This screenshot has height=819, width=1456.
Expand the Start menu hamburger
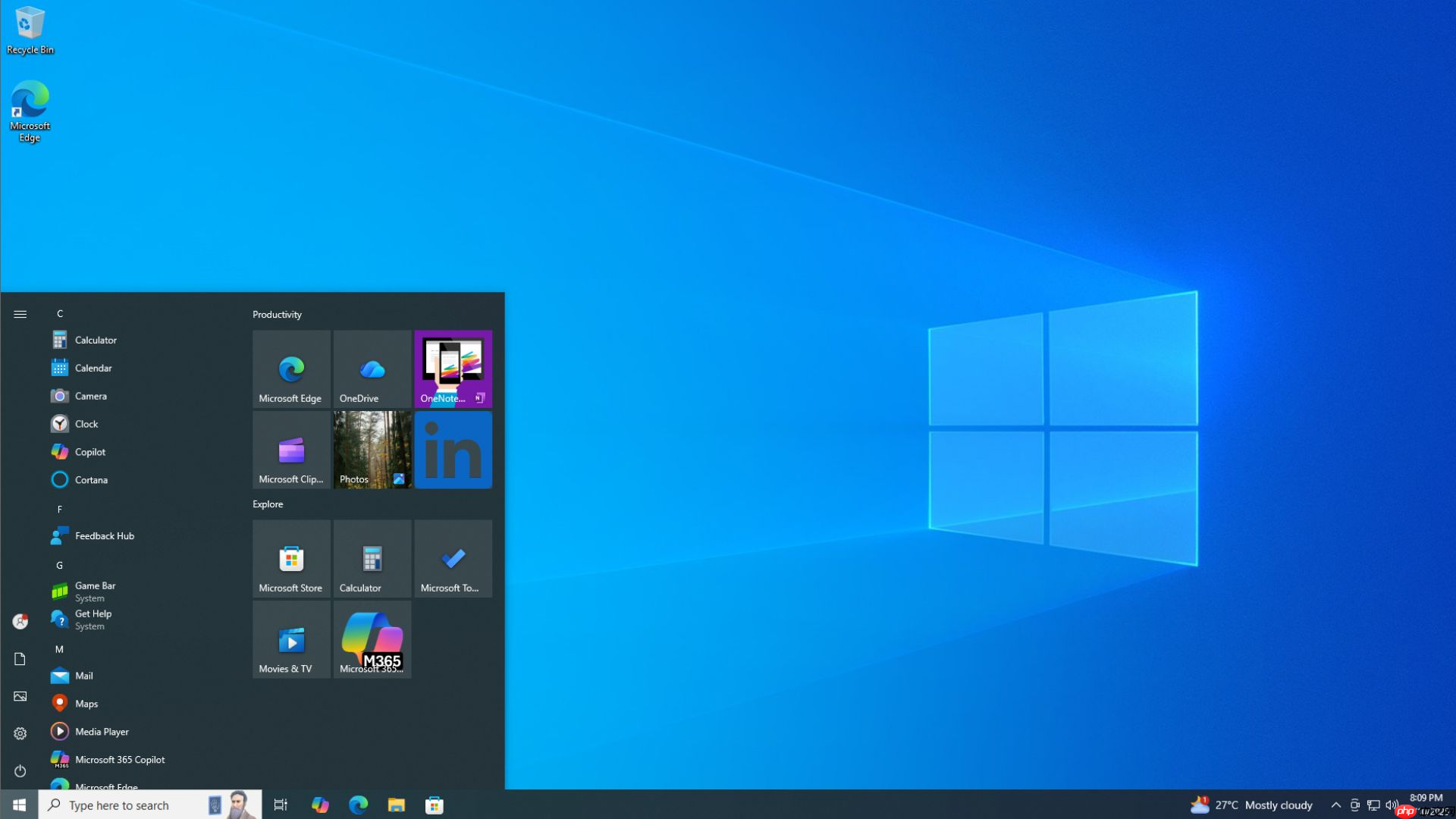click(20, 313)
